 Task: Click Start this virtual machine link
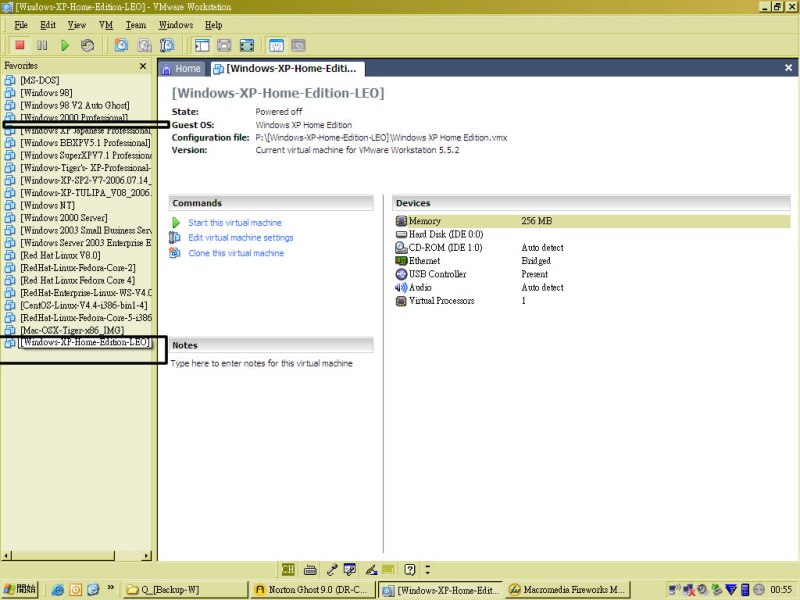(235, 223)
